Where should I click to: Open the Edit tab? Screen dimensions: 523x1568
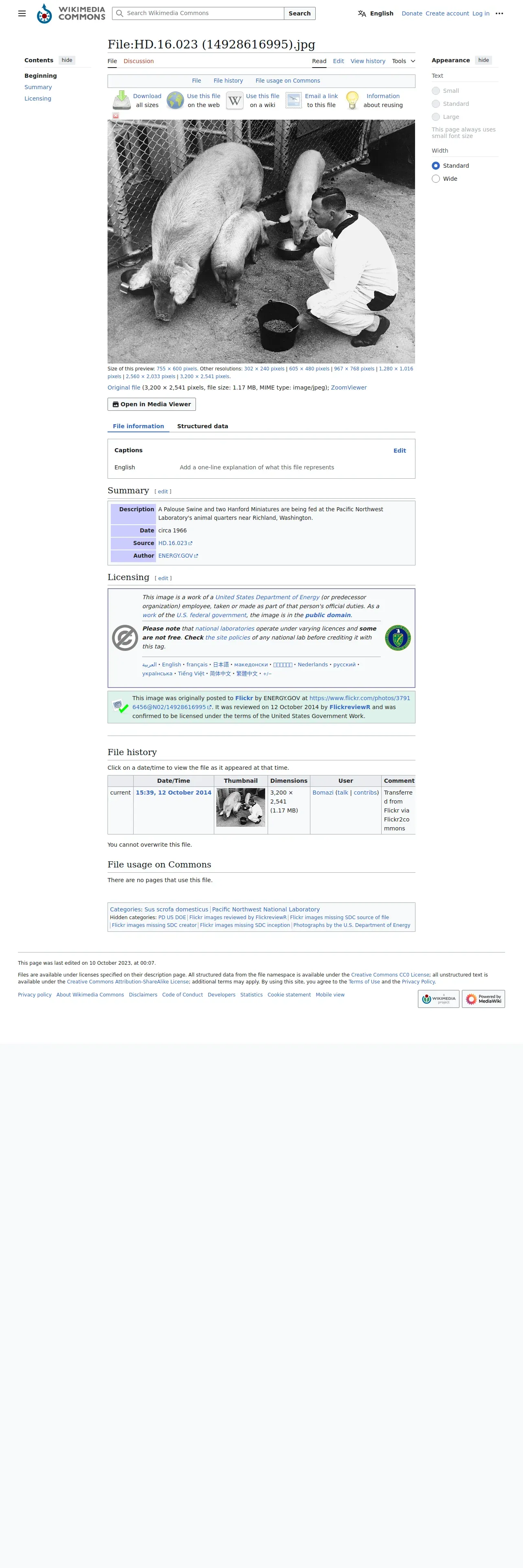[338, 61]
